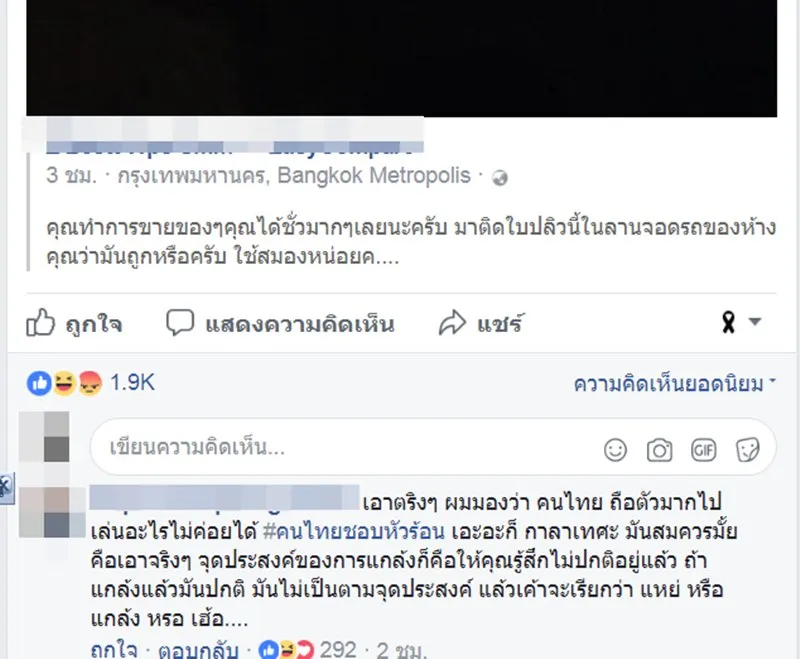Click ตอบกลับ to reply to the comment

click(198, 650)
